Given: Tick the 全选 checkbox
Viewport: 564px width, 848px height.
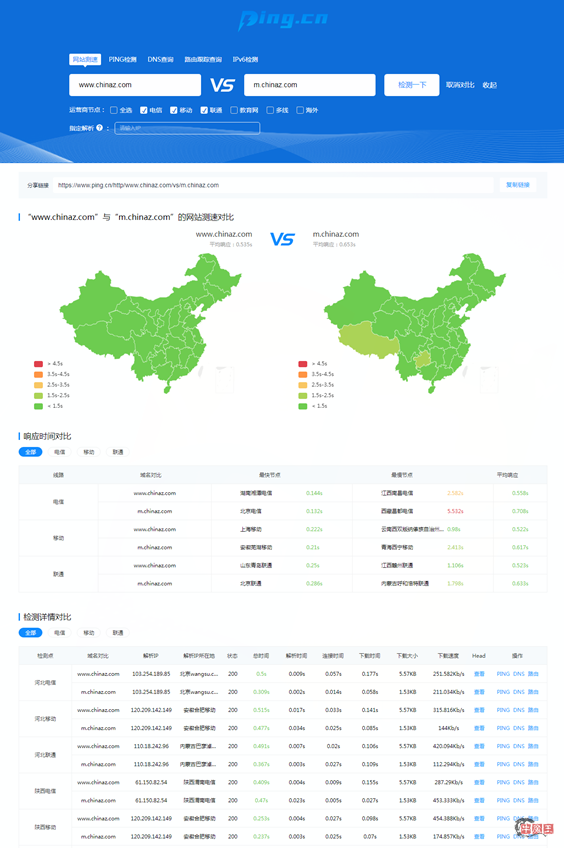Looking at the screenshot, I should pyautogui.click(x=114, y=110).
